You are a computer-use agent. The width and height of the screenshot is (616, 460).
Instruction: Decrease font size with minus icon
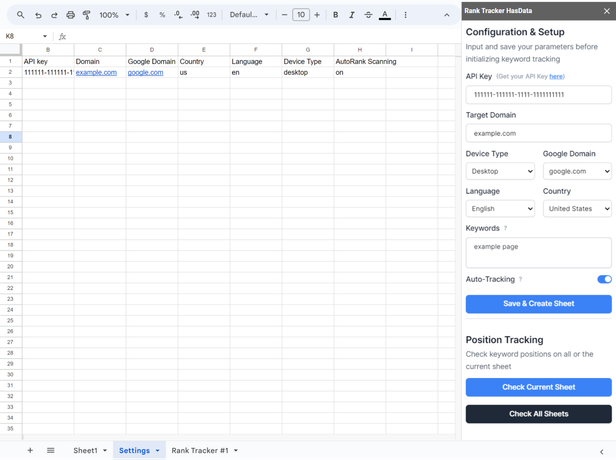tap(284, 15)
